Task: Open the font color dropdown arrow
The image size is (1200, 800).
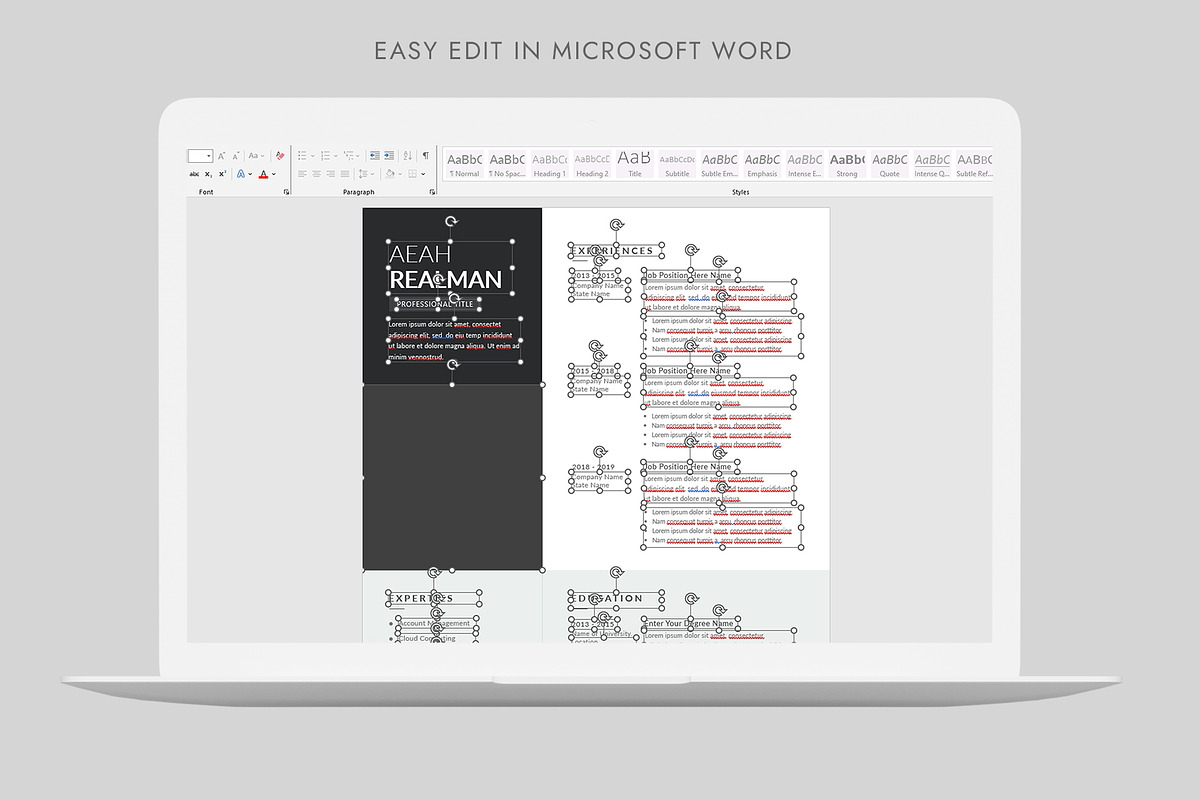Action: (x=274, y=174)
